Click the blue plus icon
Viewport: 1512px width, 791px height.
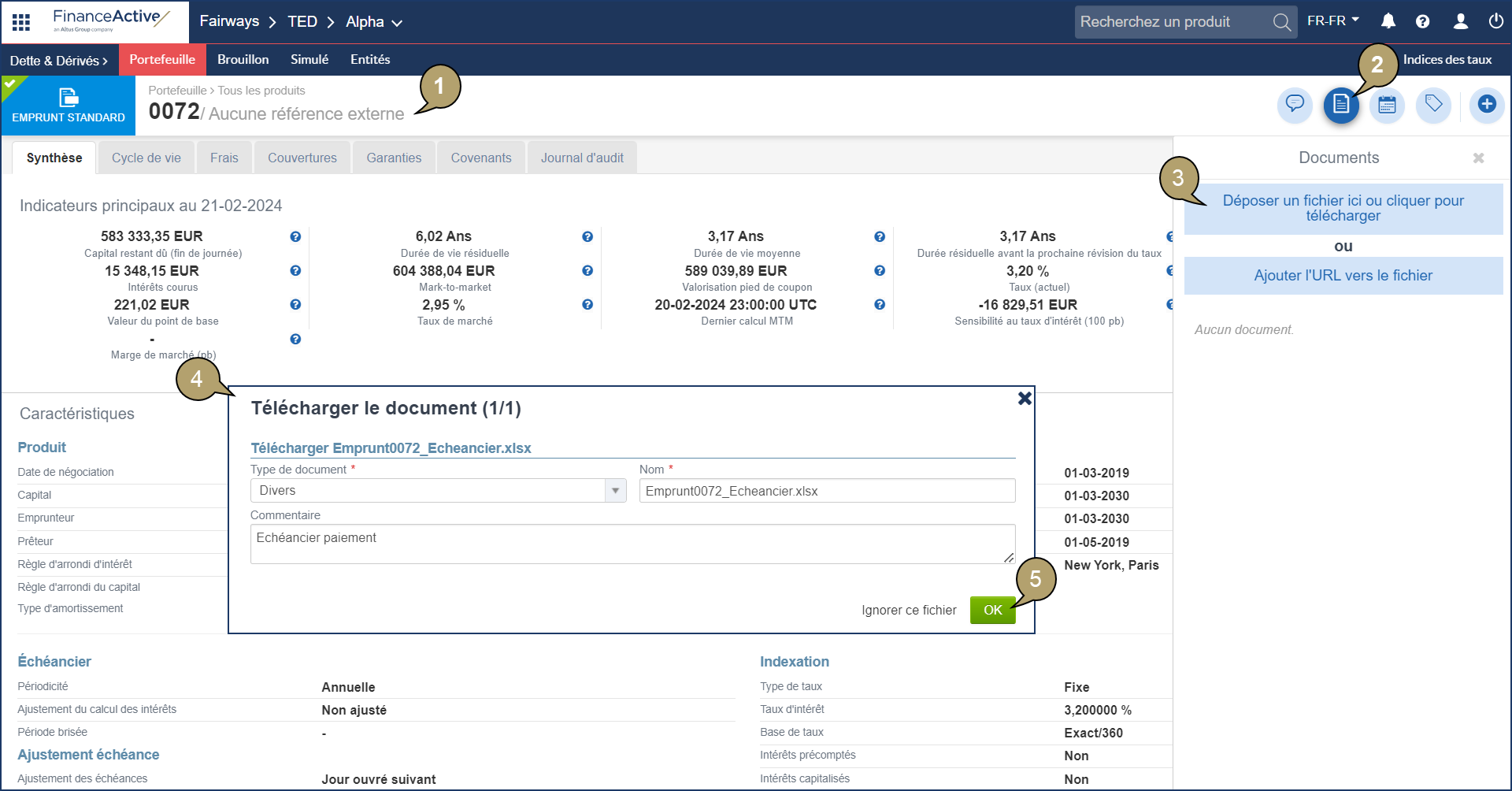pyautogui.click(x=1487, y=105)
